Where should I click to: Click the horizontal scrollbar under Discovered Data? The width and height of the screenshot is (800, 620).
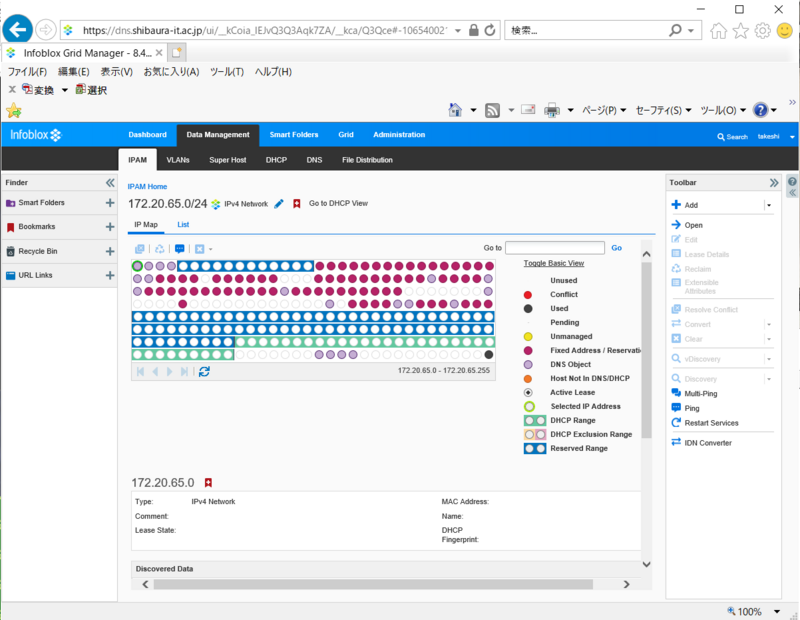(x=373, y=584)
